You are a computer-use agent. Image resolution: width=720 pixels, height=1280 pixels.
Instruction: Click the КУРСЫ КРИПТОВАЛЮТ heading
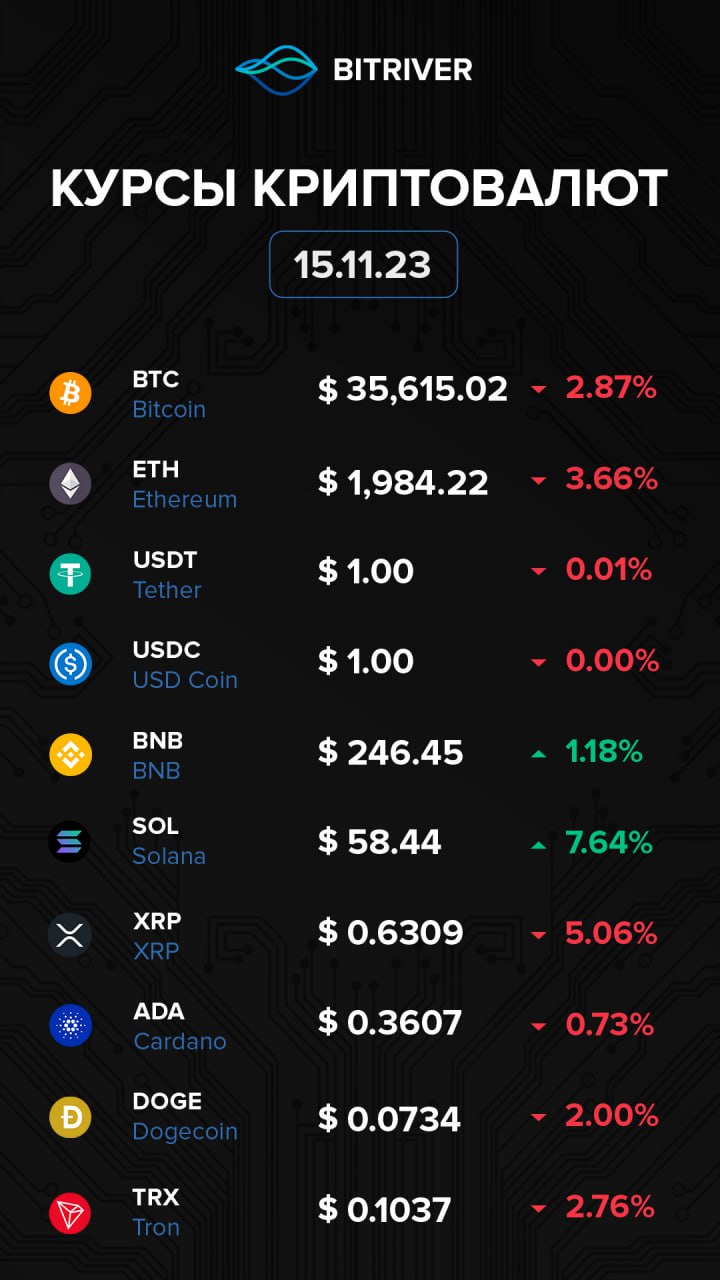pos(359,188)
